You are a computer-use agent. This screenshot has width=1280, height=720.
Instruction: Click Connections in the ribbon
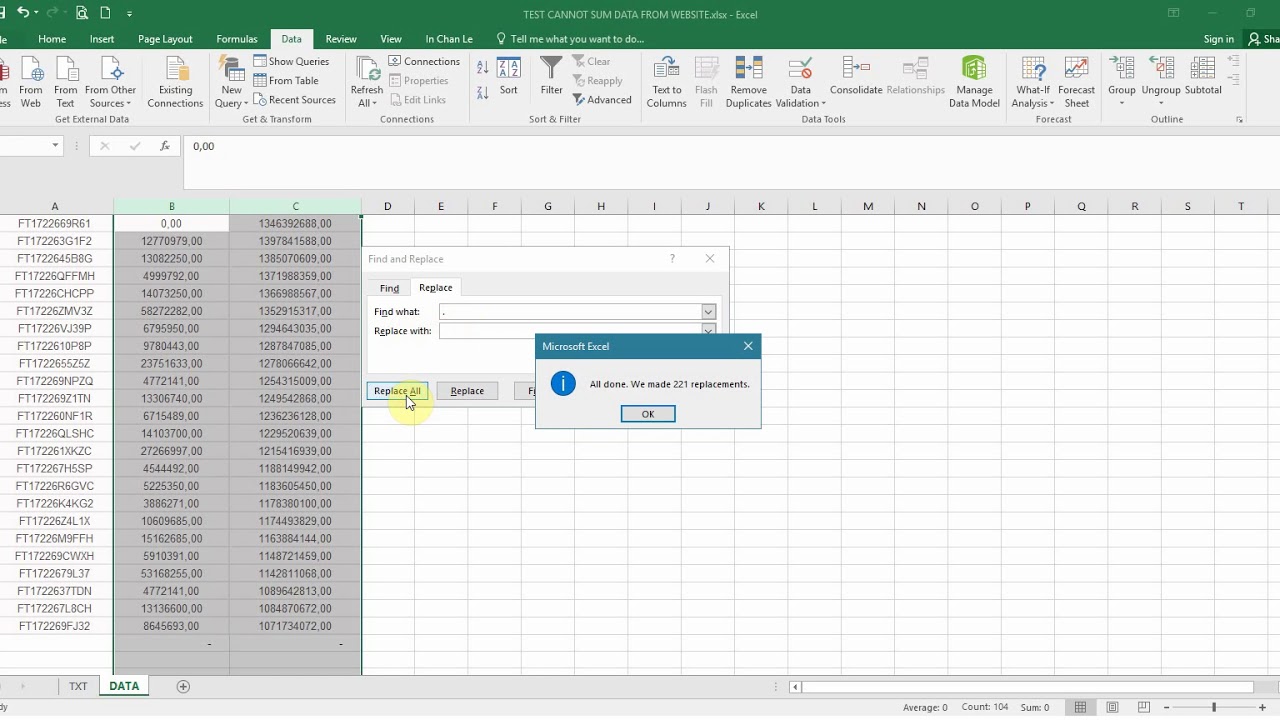[x=424, y=61]
